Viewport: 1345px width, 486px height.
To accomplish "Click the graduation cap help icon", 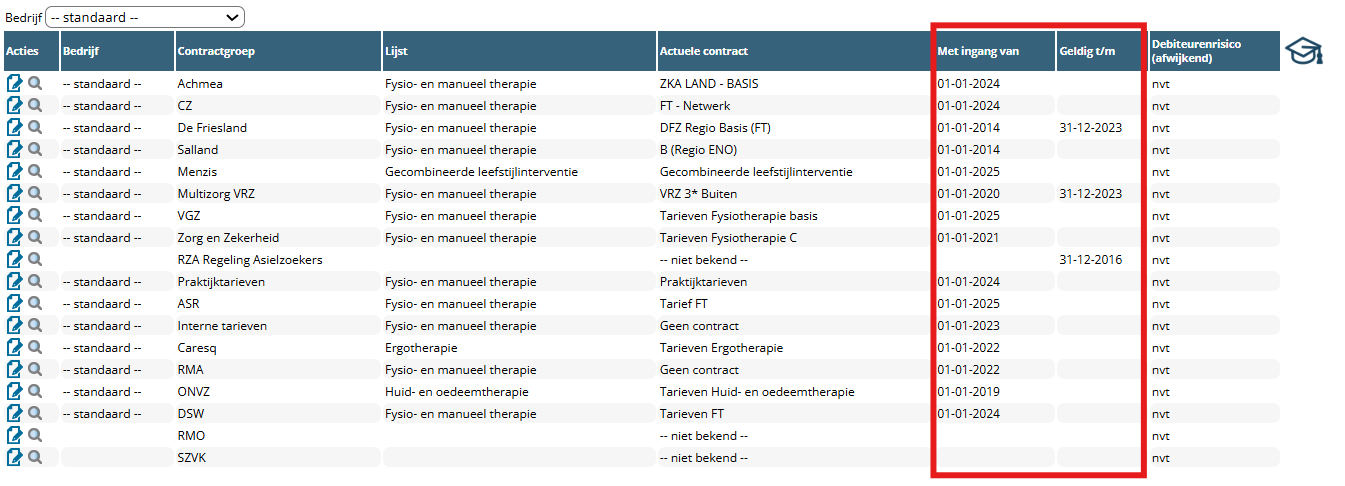I will pos(1303,51).
